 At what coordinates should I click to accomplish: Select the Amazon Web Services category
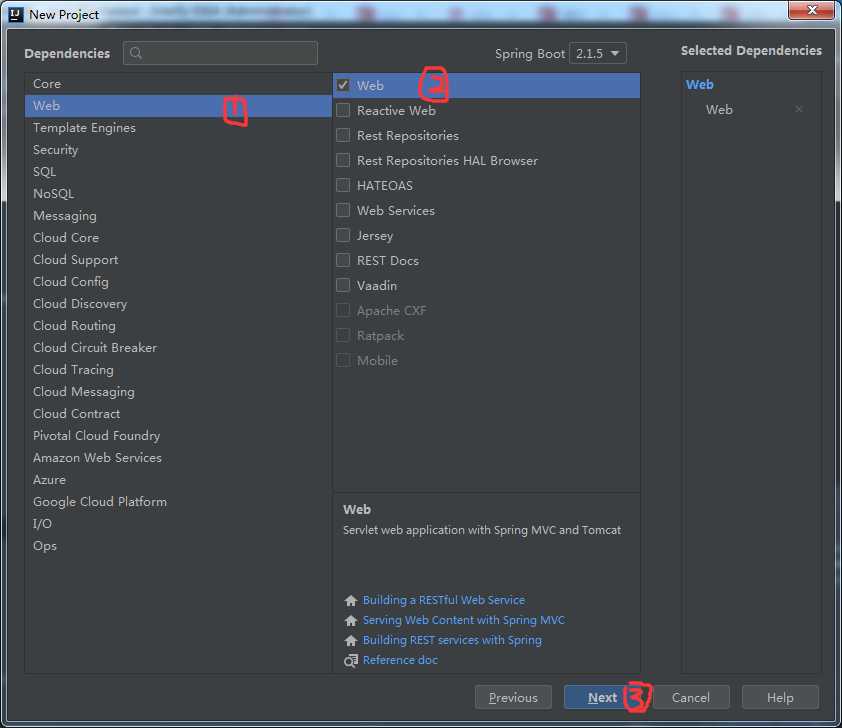(178, 458)
